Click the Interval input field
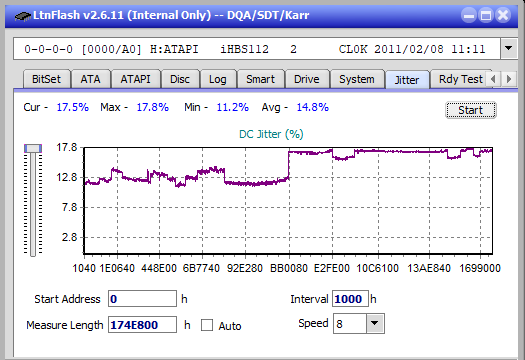Image resolution: width=525 pixels, height=360 pixels. [350, 299]
